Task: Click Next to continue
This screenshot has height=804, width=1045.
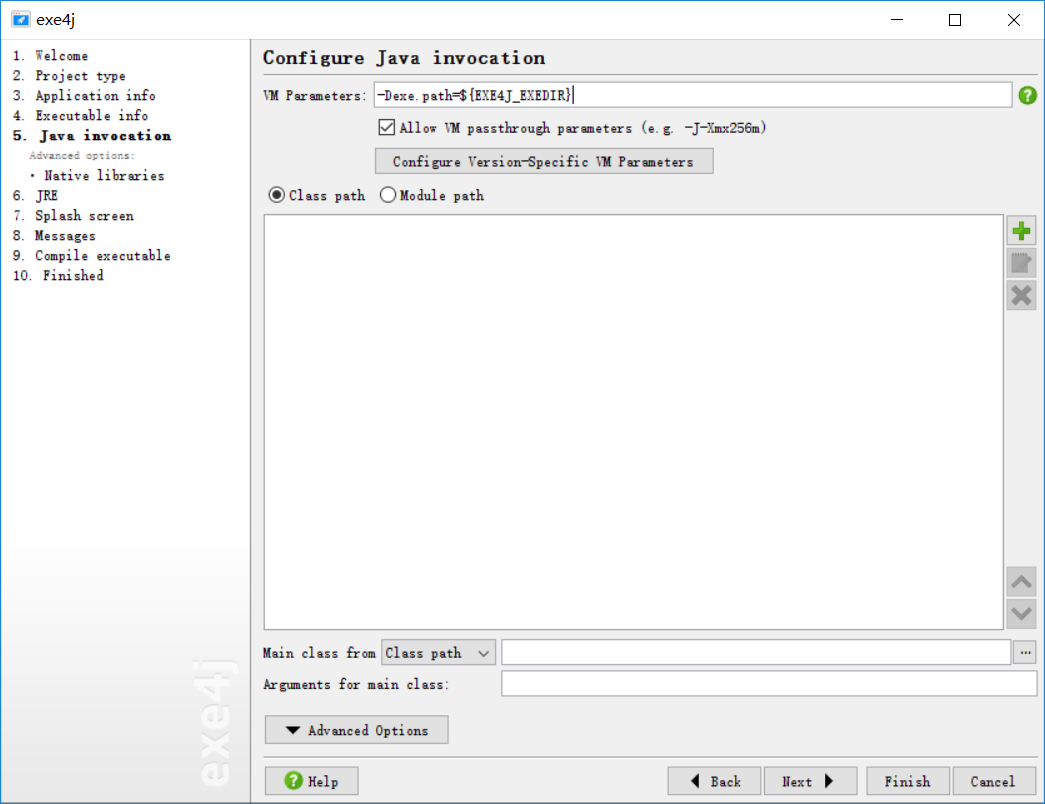Action: [x=810, y=781]
